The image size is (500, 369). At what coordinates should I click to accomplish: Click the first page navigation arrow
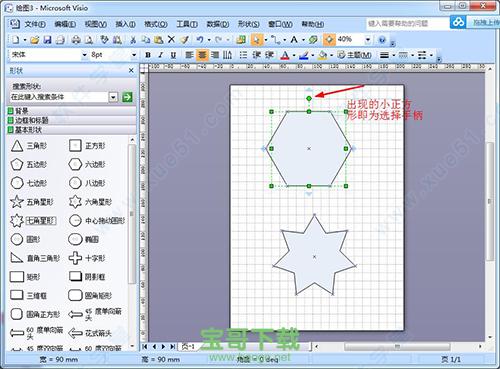coord(145,347)
